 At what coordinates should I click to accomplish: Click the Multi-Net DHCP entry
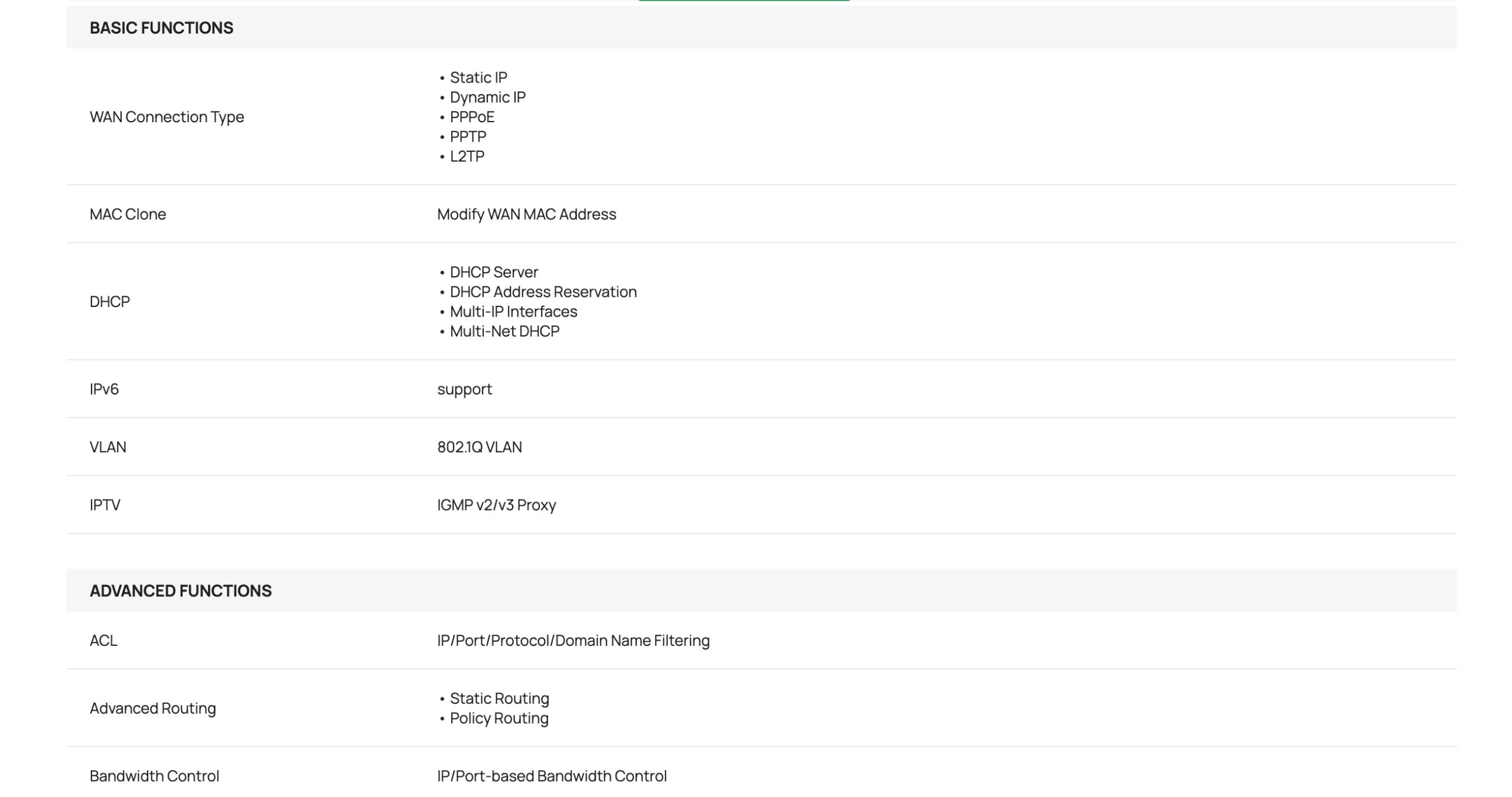pyautogui.click(x=504, y=331)
